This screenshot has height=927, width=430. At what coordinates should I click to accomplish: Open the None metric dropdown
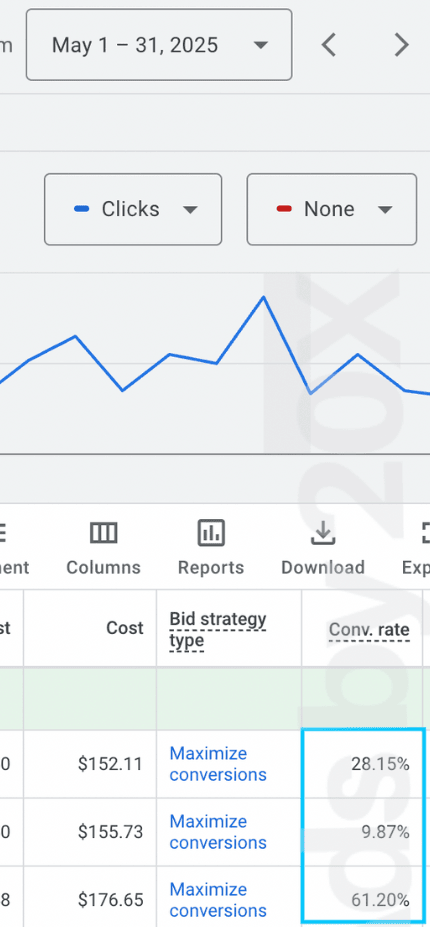[332, 209]
